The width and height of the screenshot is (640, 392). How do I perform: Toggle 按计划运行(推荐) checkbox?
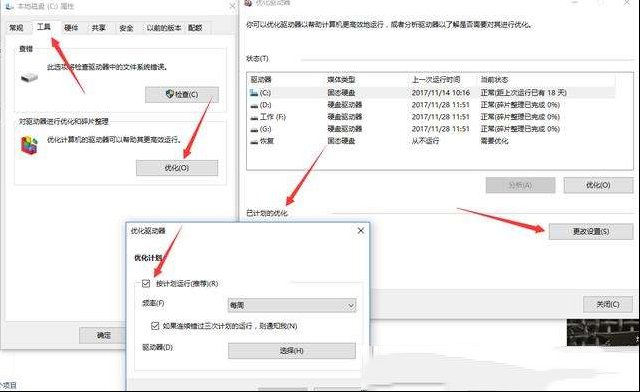point(146,283)
